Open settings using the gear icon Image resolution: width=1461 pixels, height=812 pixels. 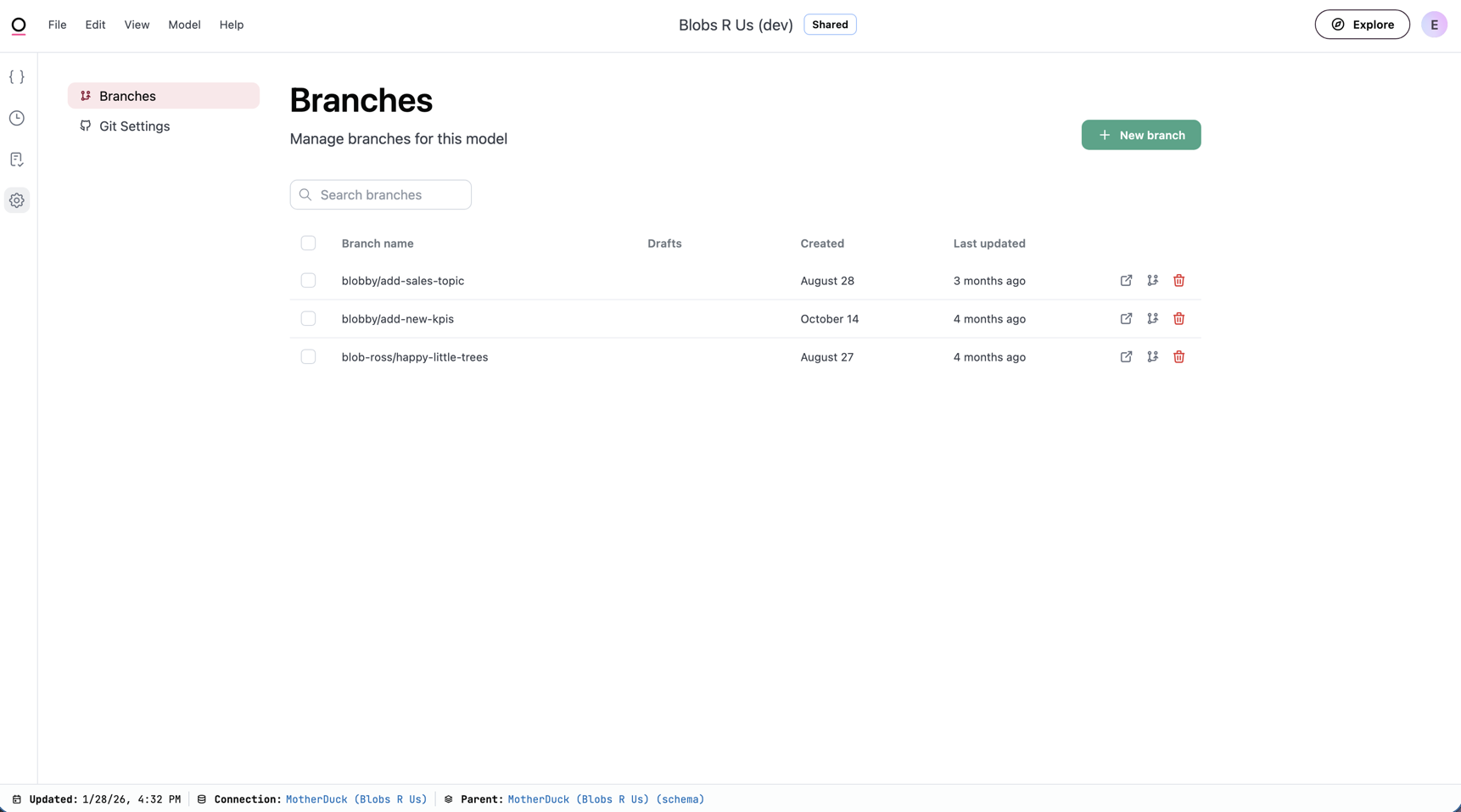[17, 199]
